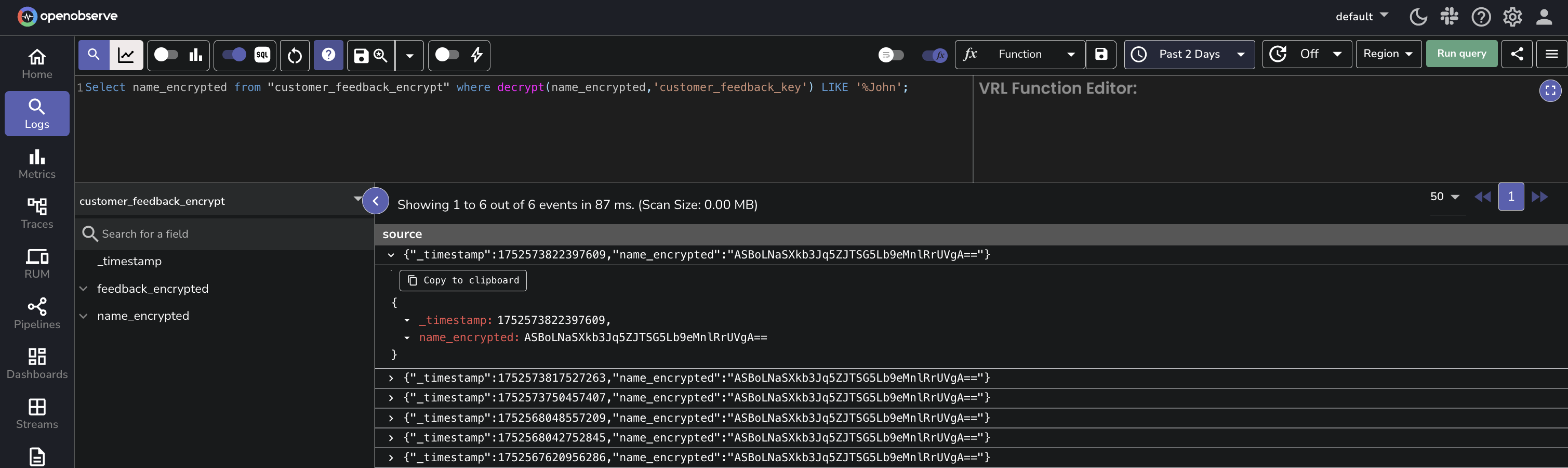Viewport: 1568px width, 468px height.
Task: Click the refresh query icon
Action: point(294,56)
